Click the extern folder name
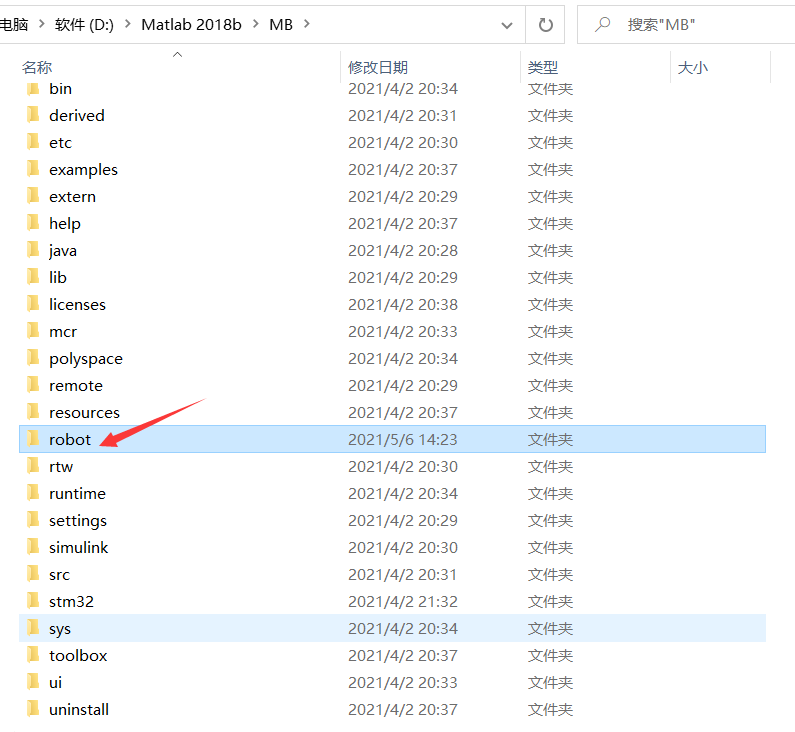795x732 pixels. (72, 197)
